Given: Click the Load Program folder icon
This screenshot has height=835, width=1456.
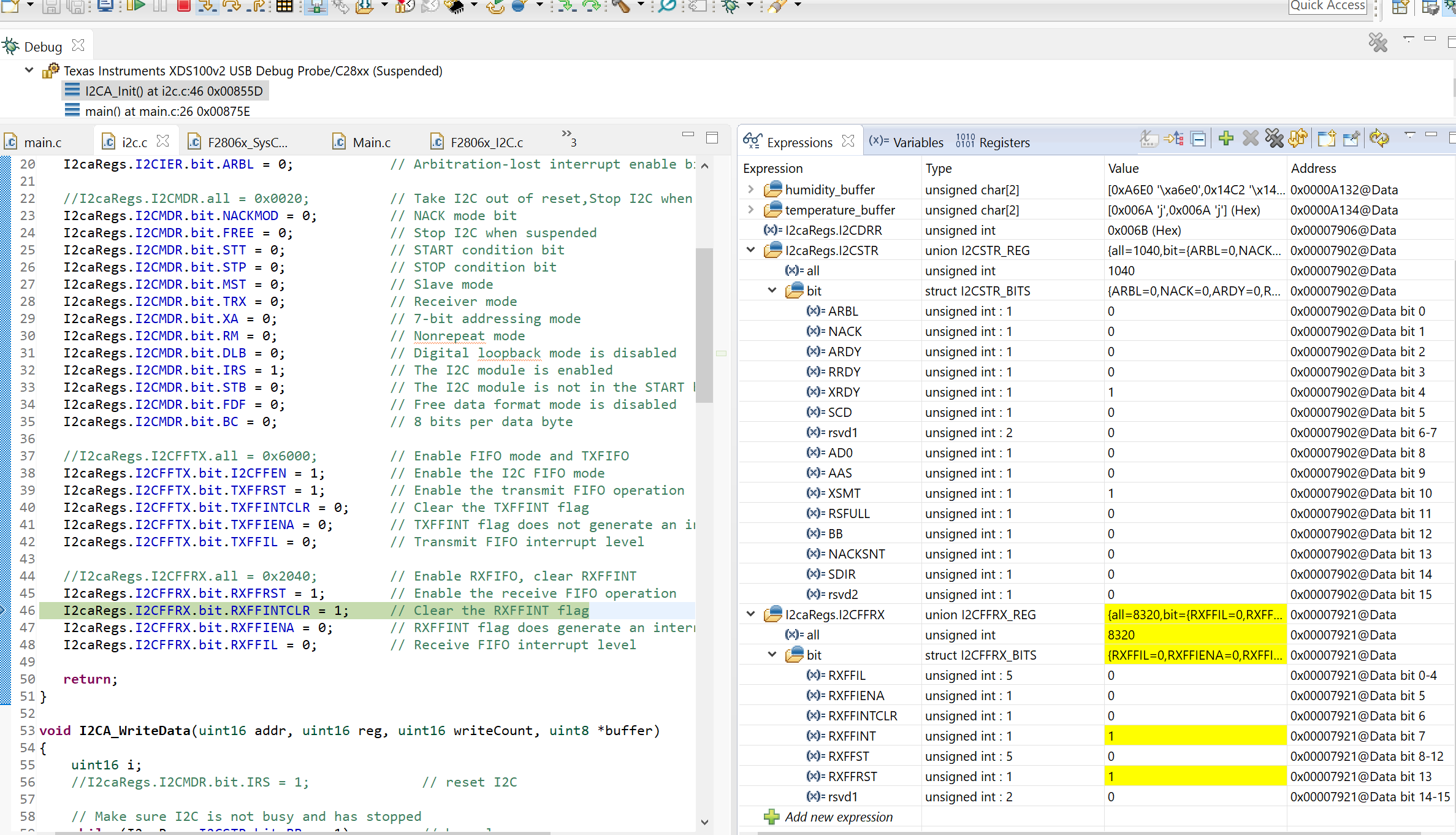Looking at the screenshot, I should point(364,6).
